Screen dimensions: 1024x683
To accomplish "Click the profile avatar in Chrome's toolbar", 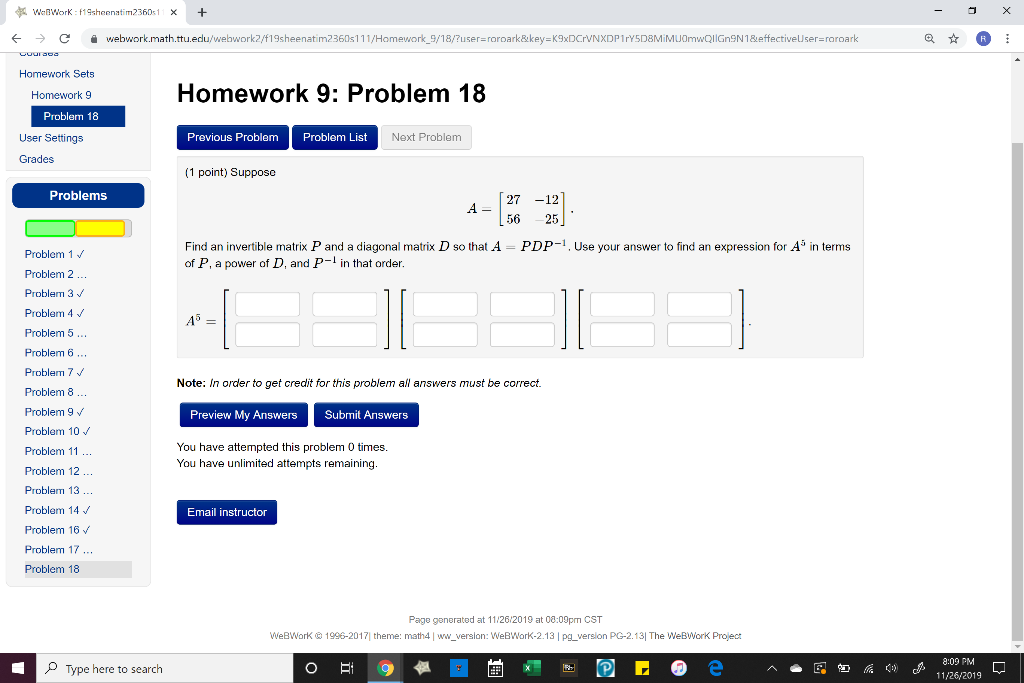I will pos(982,38).
